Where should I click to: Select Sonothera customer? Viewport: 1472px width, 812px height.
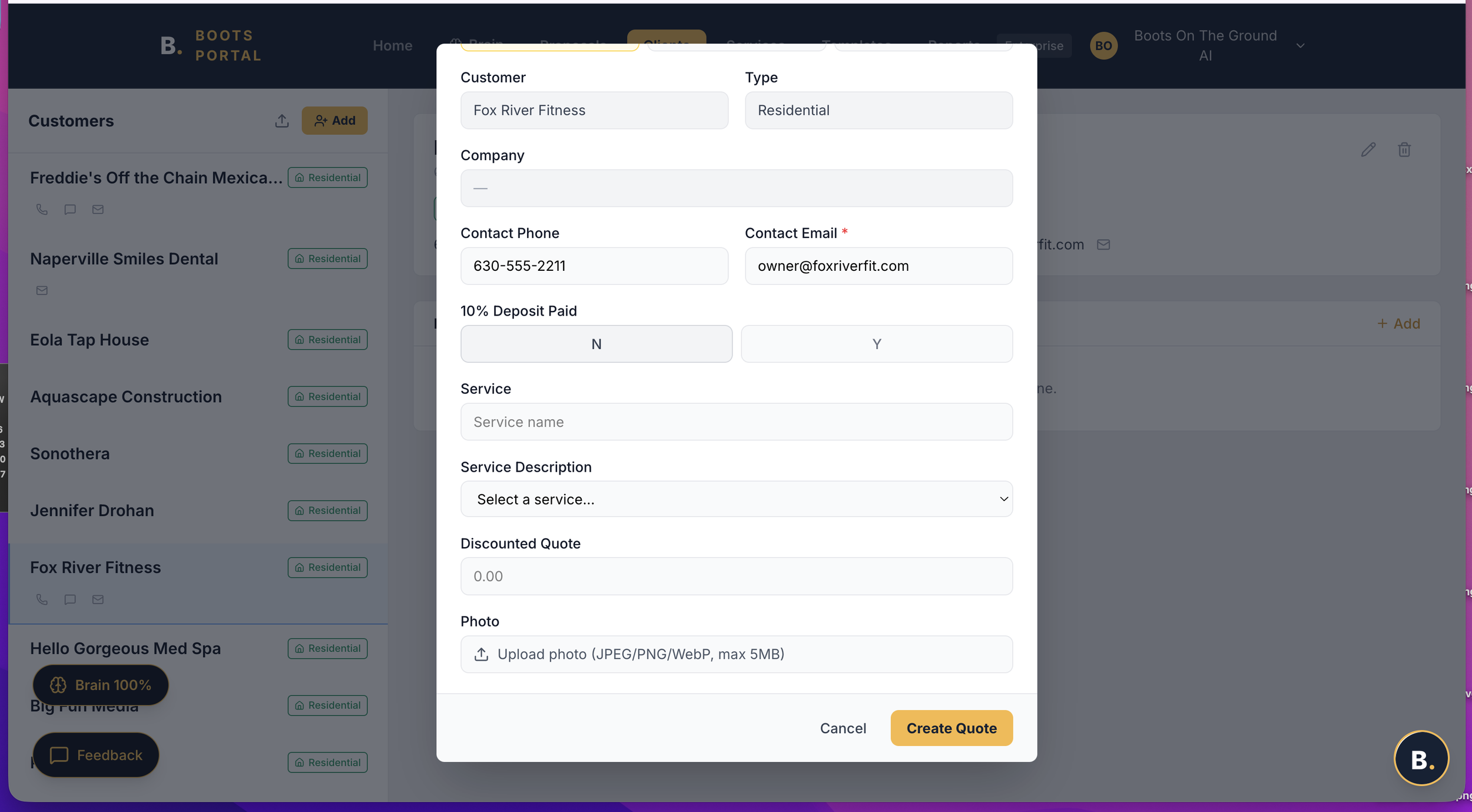pos(198,453)
